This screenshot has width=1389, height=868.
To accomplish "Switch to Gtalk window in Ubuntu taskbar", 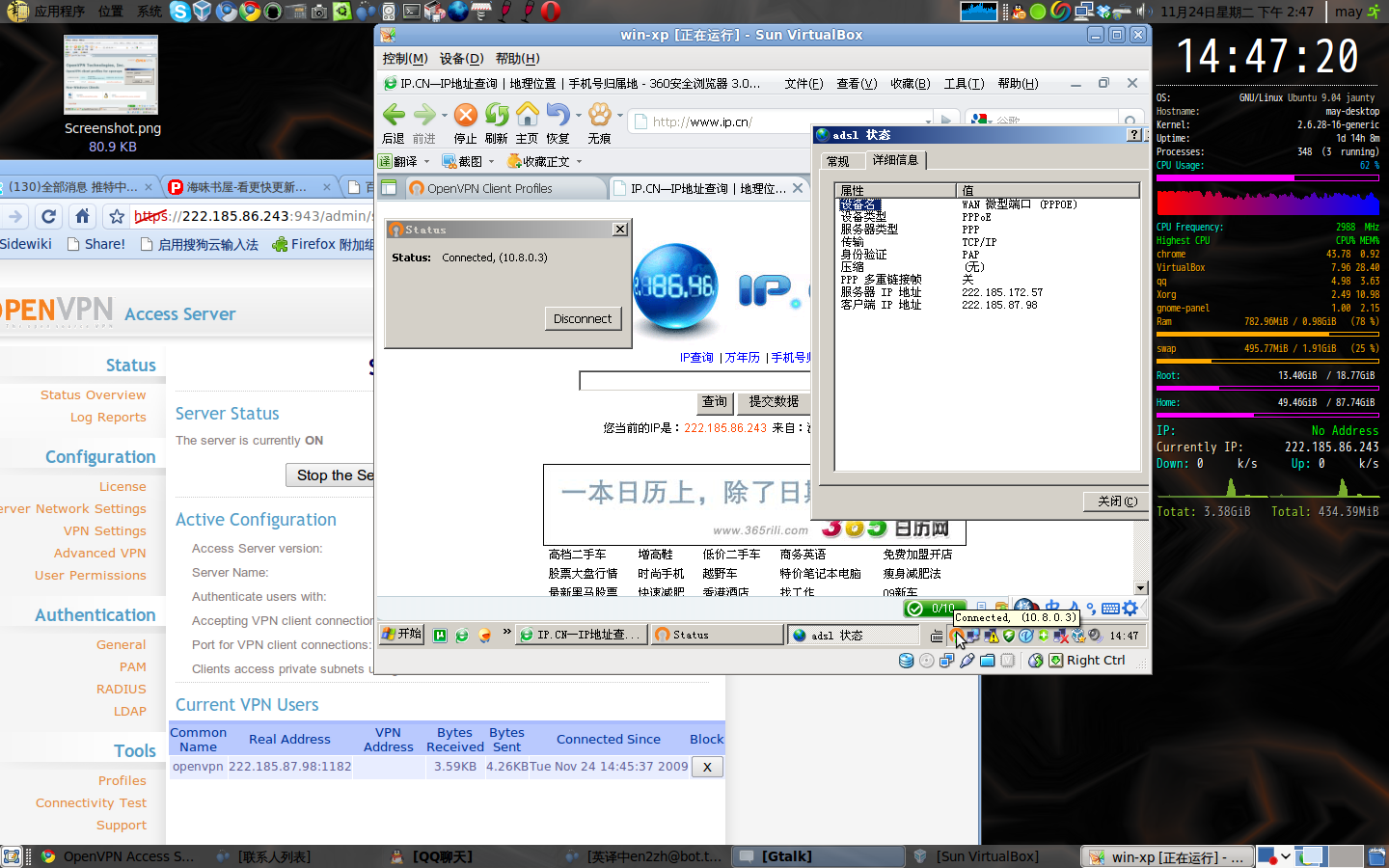I will 818,856.
